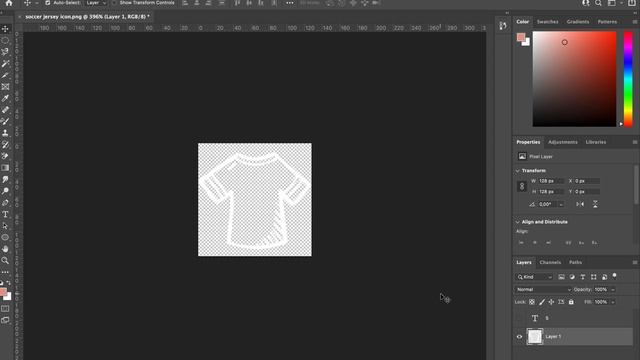
Task: Flip vertically in Transform section
Action: 595,204
